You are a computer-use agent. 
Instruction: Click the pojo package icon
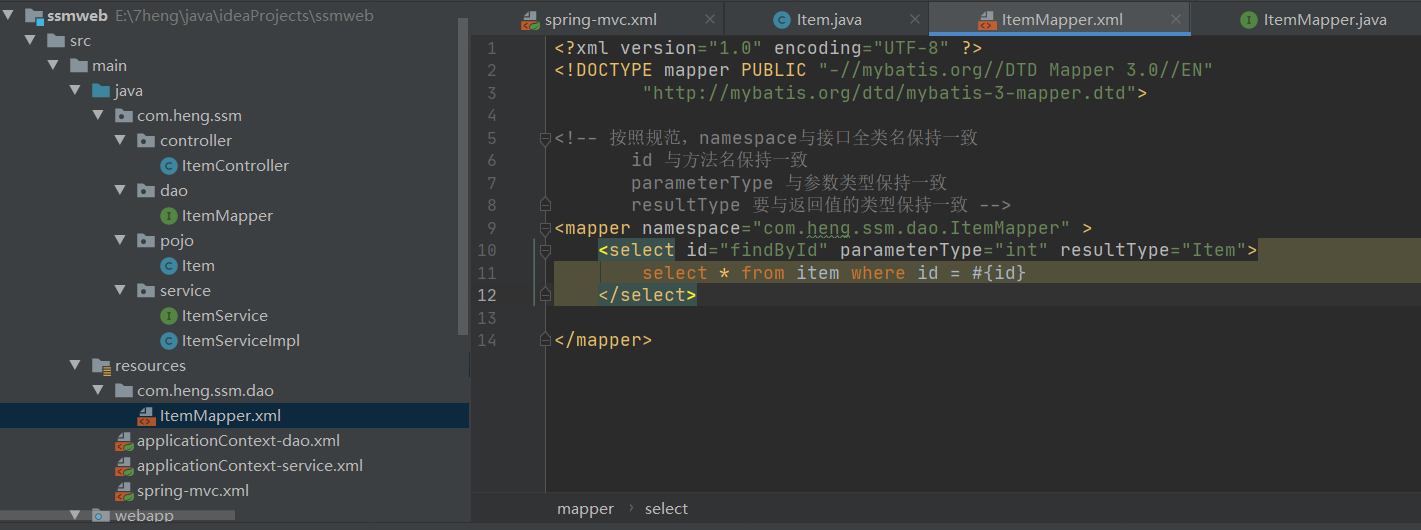pyautogui.click(x=146, y=241)
